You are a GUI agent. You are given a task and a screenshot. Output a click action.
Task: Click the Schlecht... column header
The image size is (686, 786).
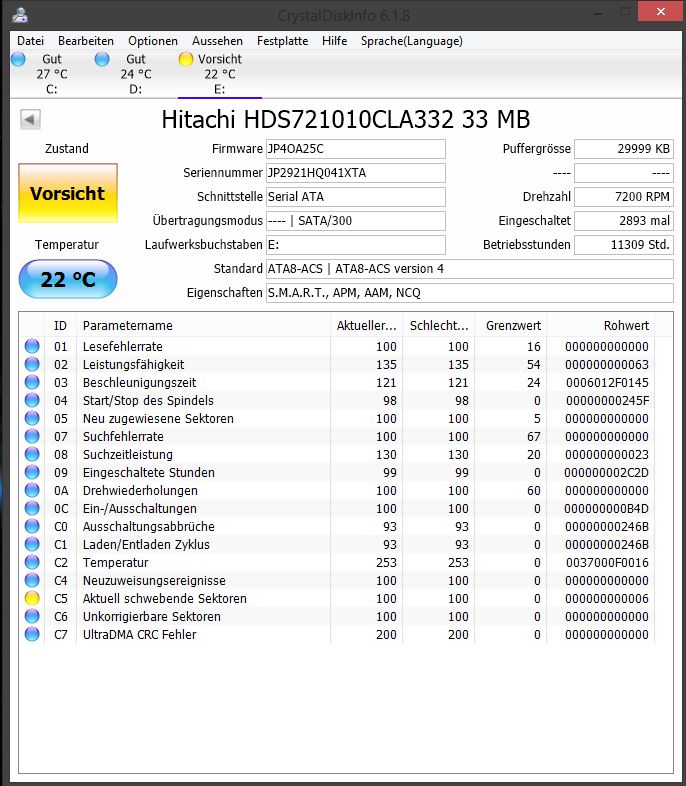tap(438, 326)
